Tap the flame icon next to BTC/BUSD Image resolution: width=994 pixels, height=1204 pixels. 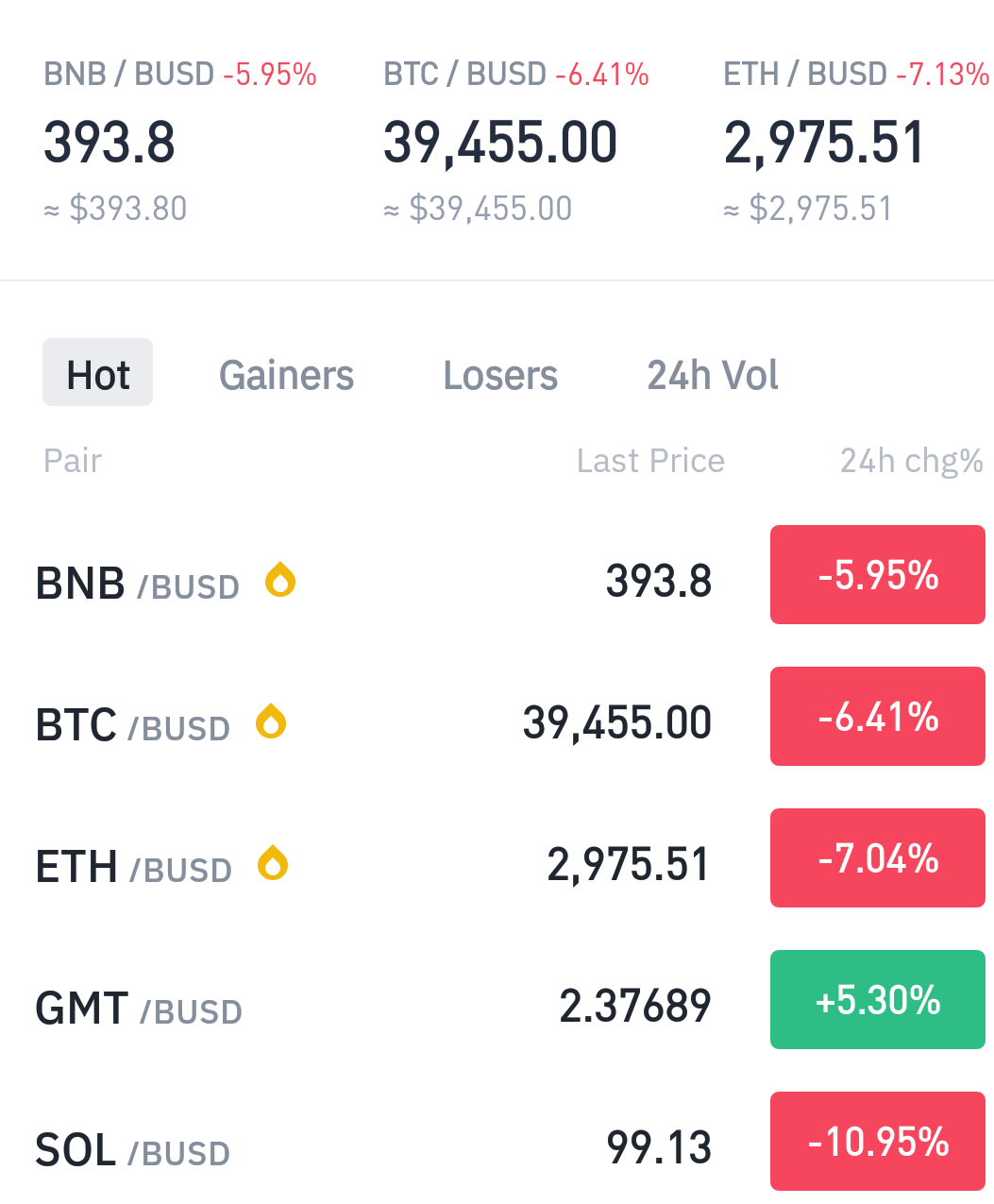pos(271,721)
